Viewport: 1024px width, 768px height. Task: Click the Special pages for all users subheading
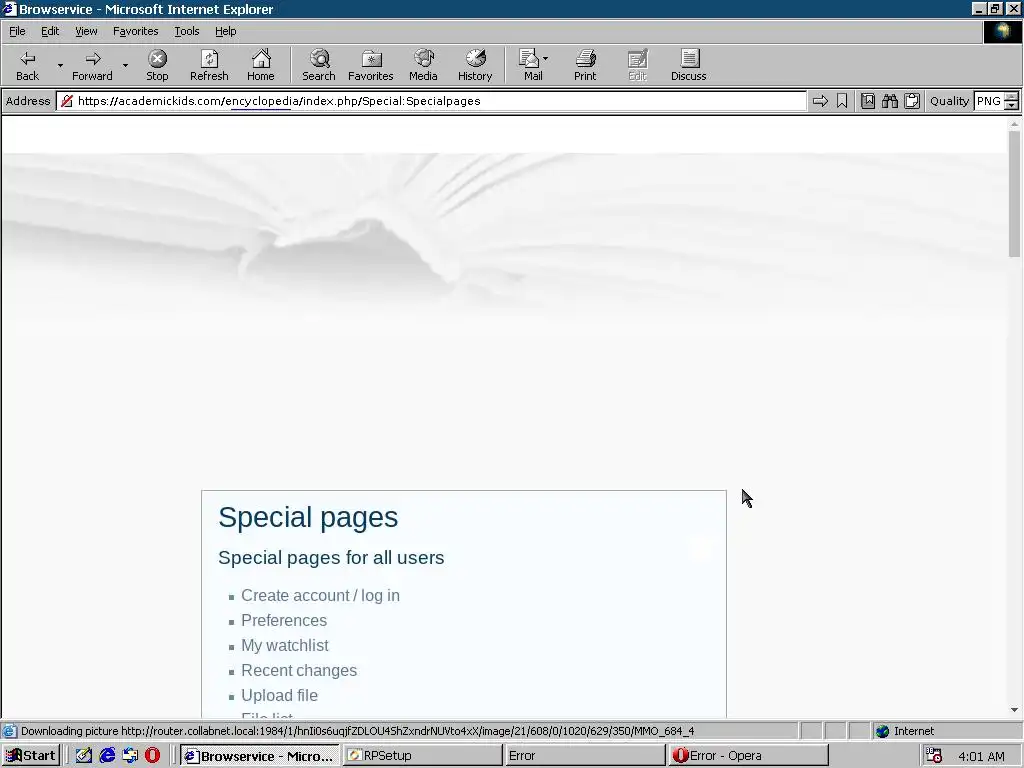point(331,558)
